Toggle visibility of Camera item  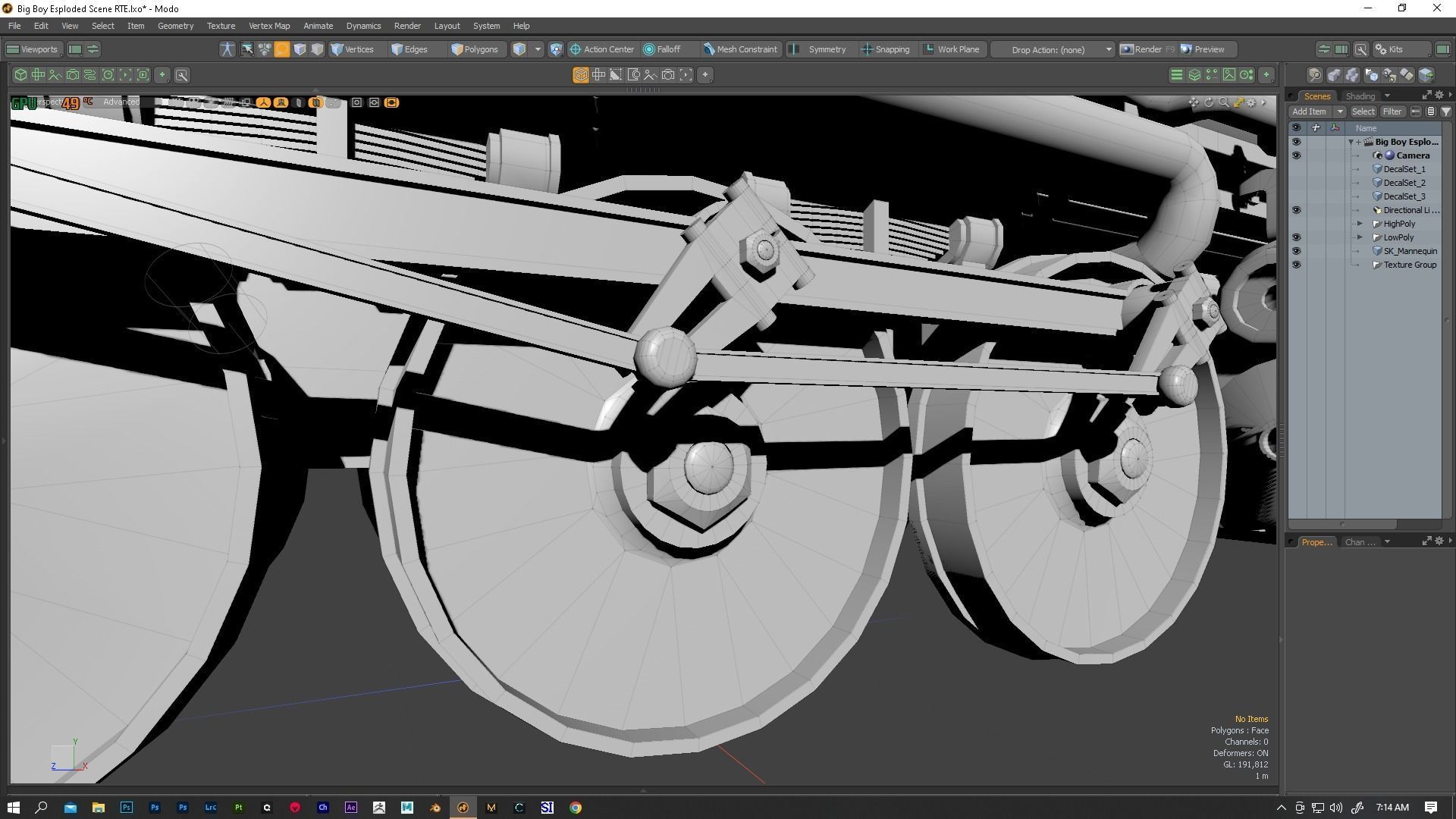coord(1296,155)
